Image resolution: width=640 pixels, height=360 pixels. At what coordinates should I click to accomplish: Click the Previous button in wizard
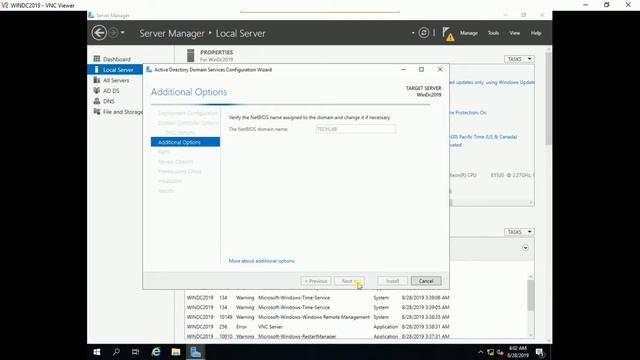coord(316,281)
